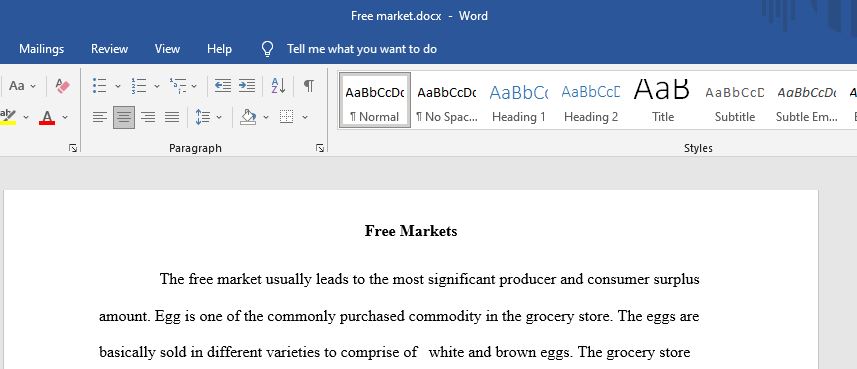Open the Borders dropdown arrow
Viewport: 857px width, 369px height.
[305, 117]
